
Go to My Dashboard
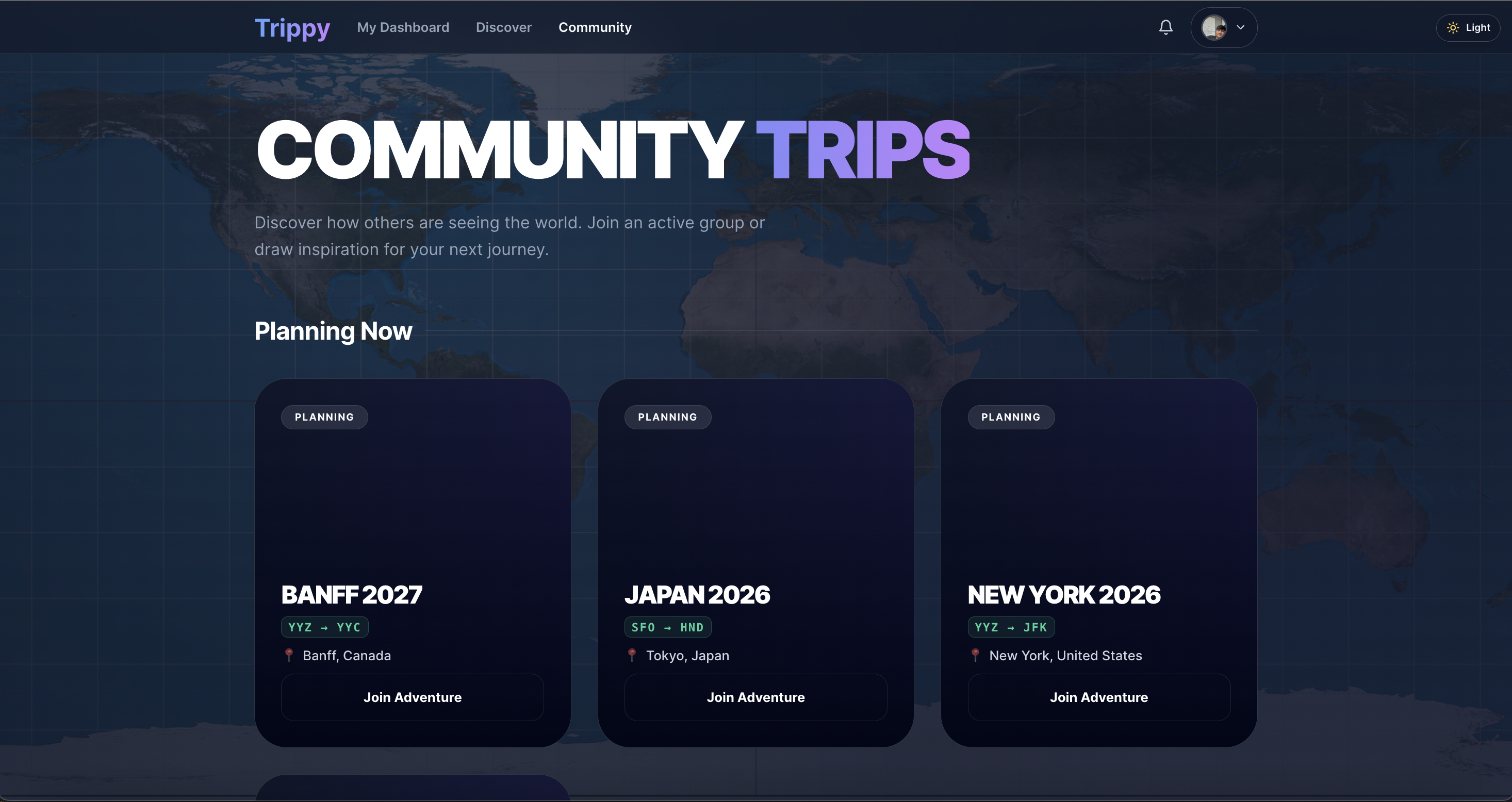pos(403,27)
